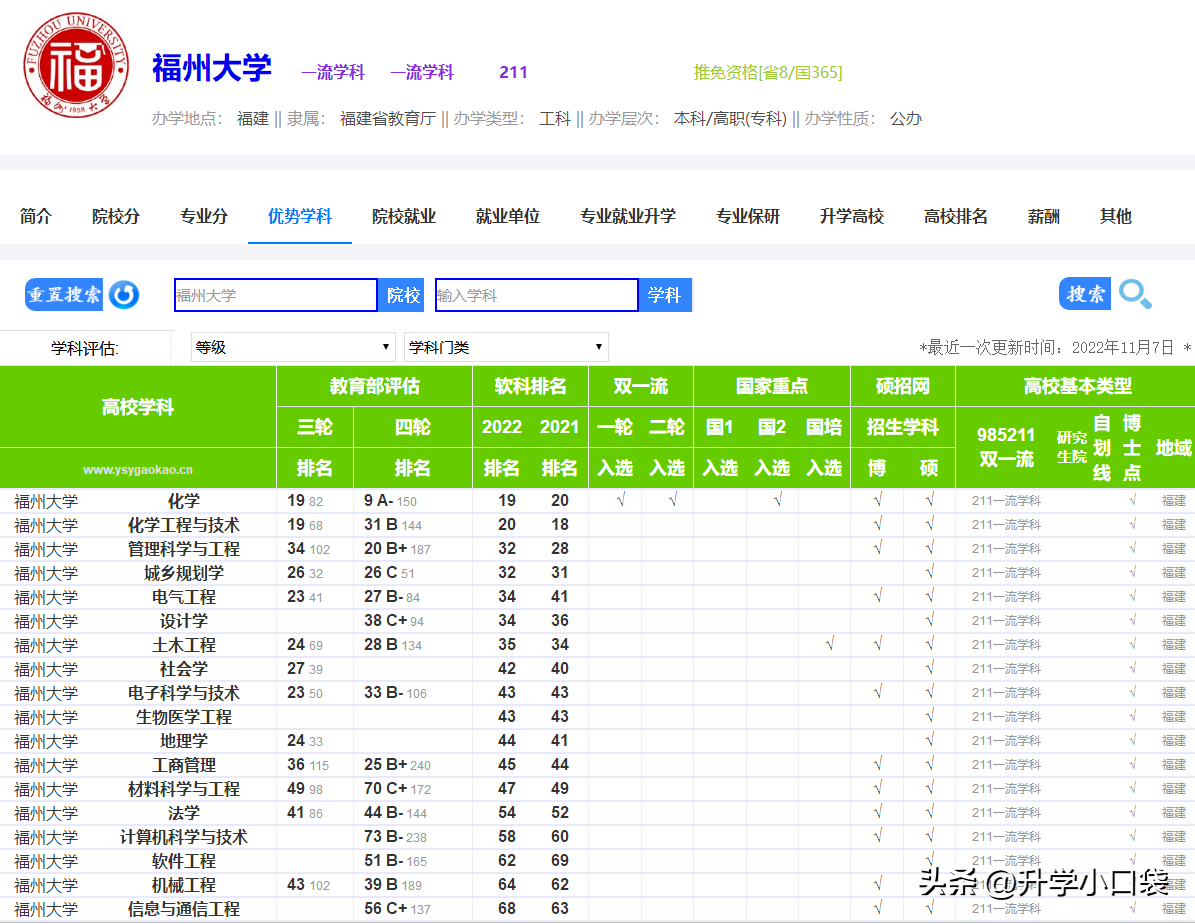
Task: Click the 9 A- fourth-round grade for 化学
Action: (x=378, y=501)
